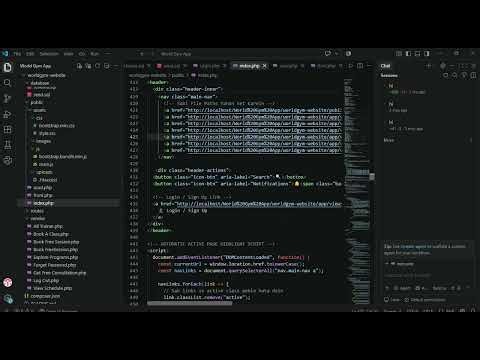This screenshot has width=480, height=360.
Task: Open Edit menu
Action: click(30, 54)
